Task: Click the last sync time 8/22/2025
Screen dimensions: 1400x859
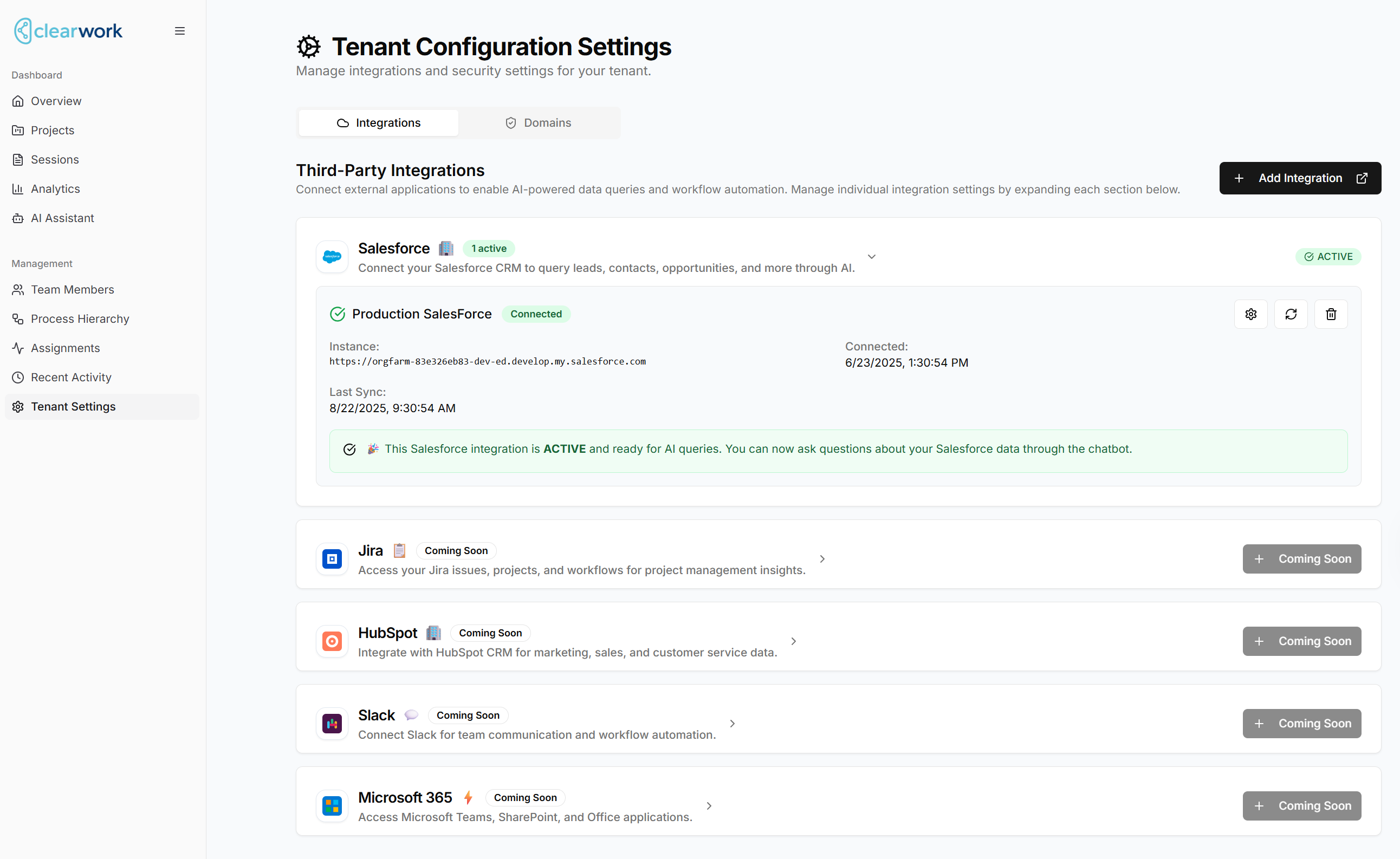Action: pyautogui.click(x=392, y=408)
